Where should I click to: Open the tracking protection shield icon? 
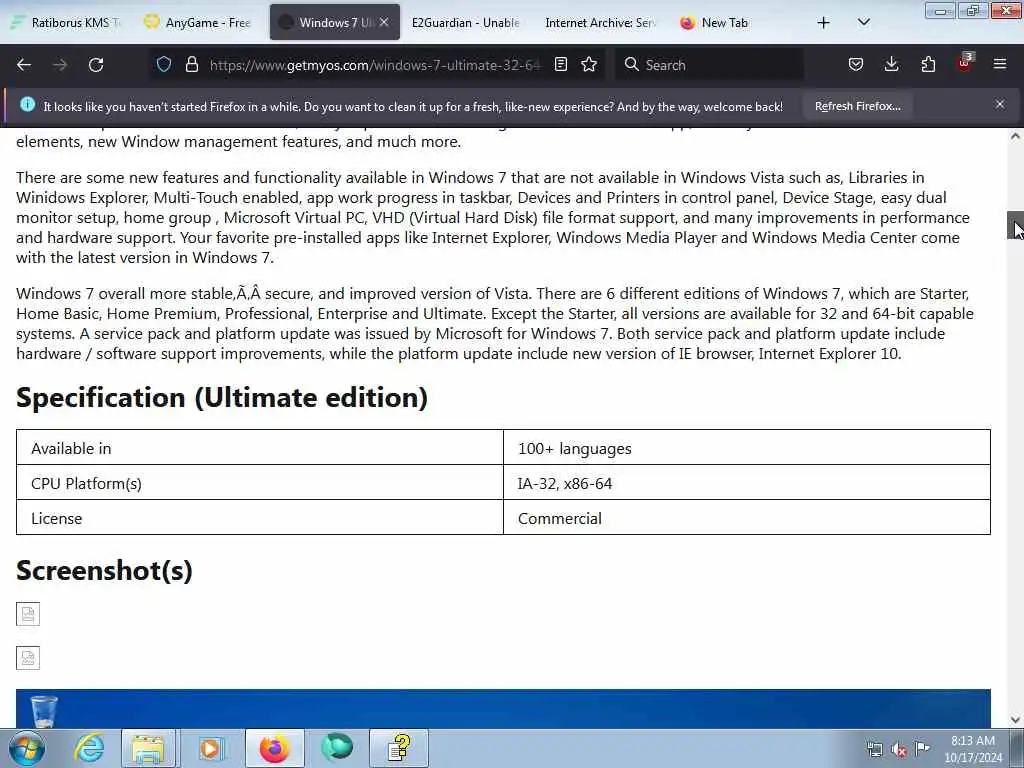click(164, 64)
